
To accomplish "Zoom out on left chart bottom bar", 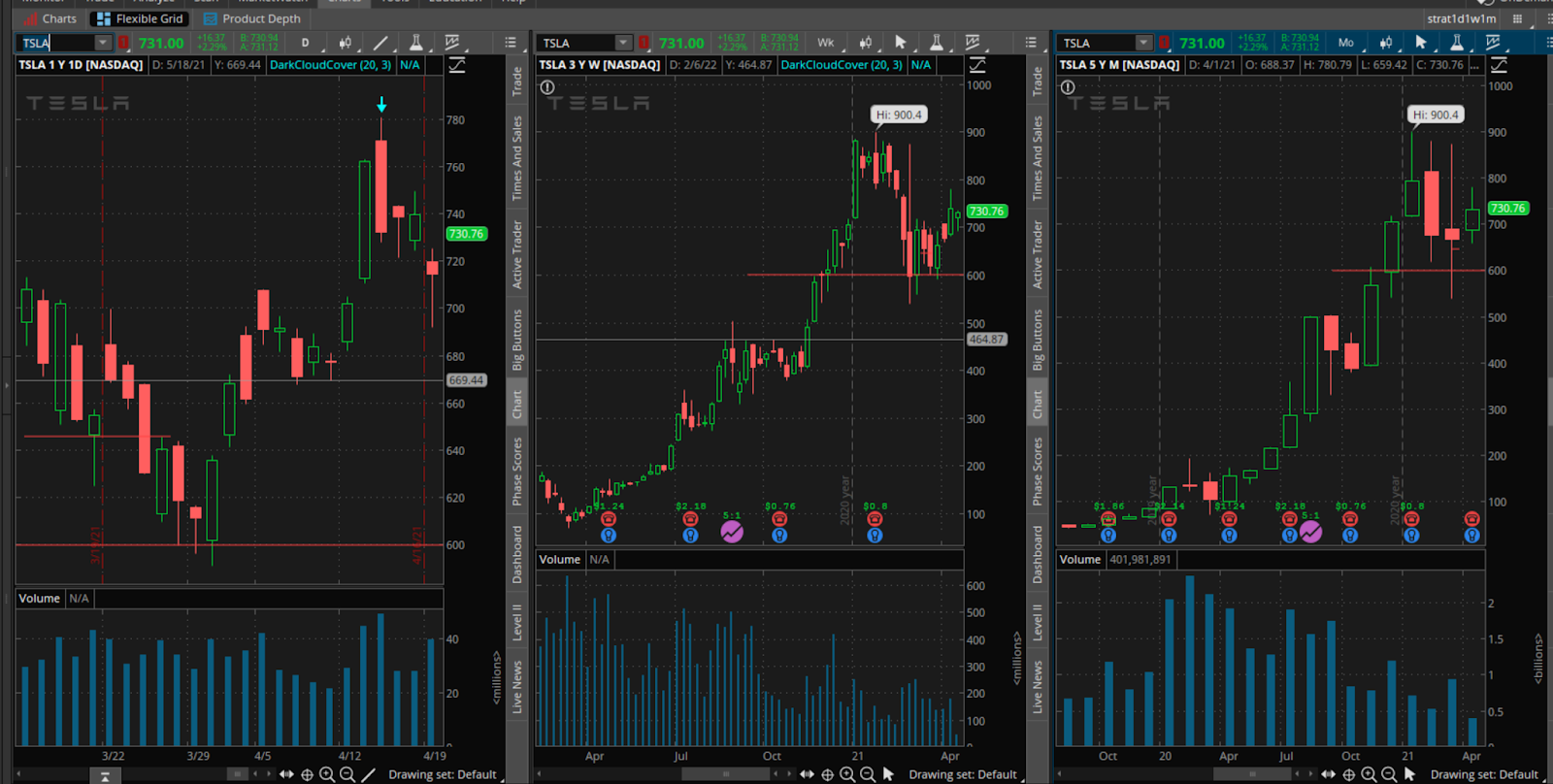I will click(x=347, y=774).
